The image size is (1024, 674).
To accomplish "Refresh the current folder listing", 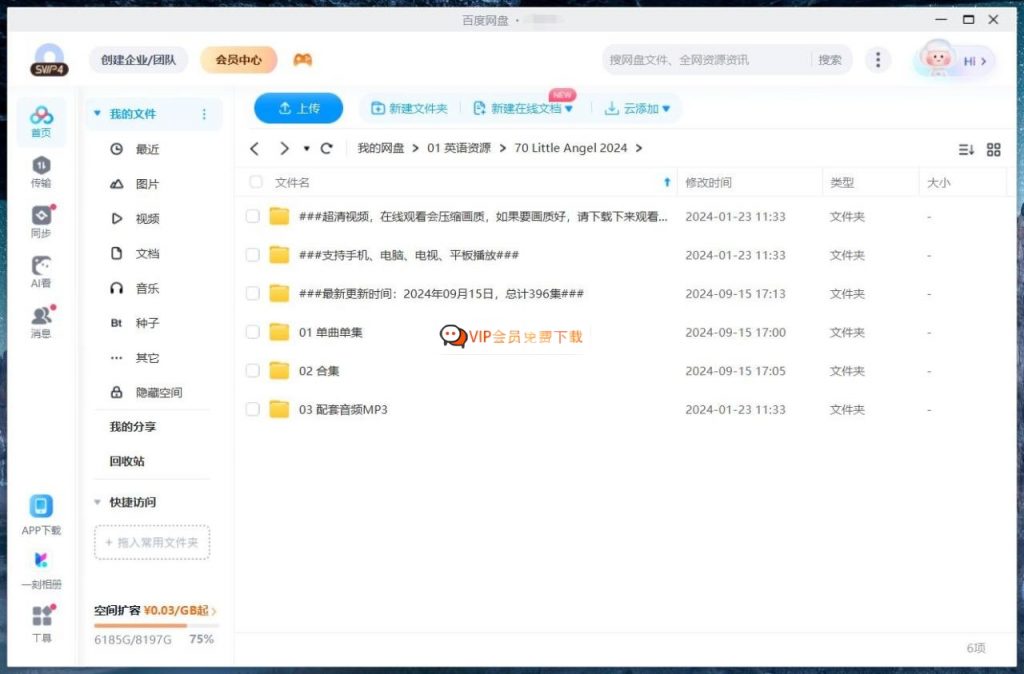I will click(327, 148).
